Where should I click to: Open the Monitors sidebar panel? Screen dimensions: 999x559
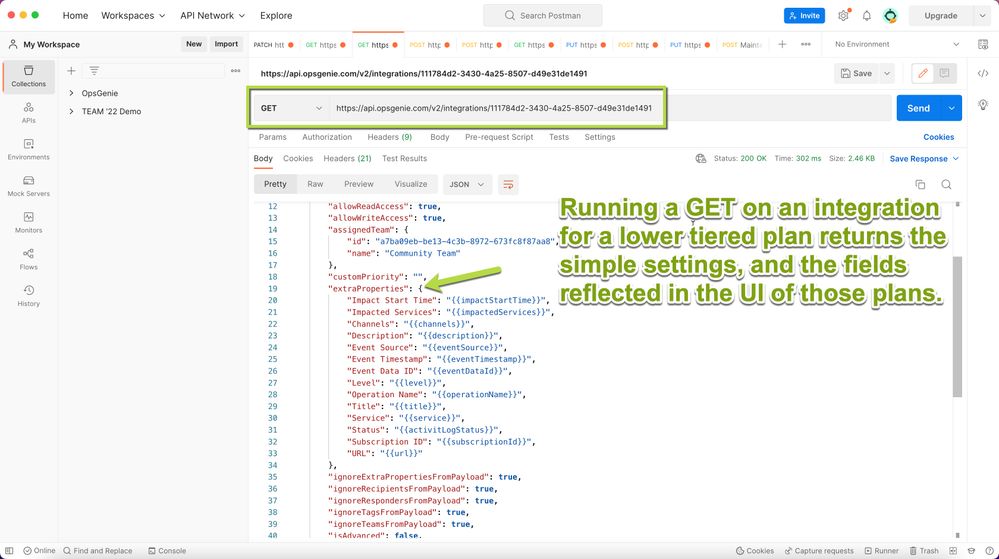[x=29, y=222]
